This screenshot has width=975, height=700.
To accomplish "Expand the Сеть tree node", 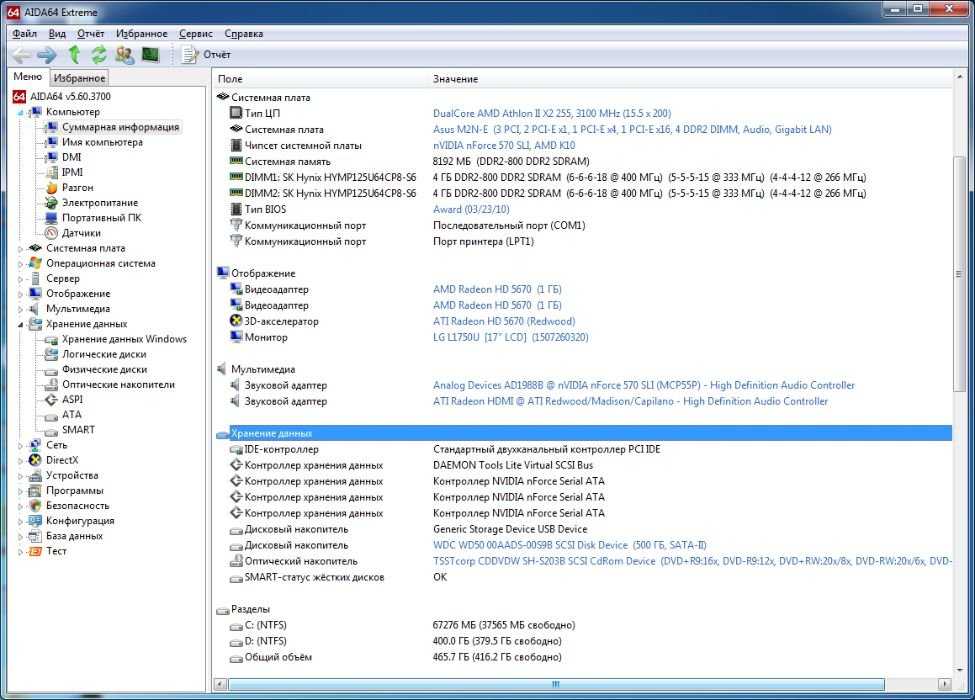I will tap(21, 446).
